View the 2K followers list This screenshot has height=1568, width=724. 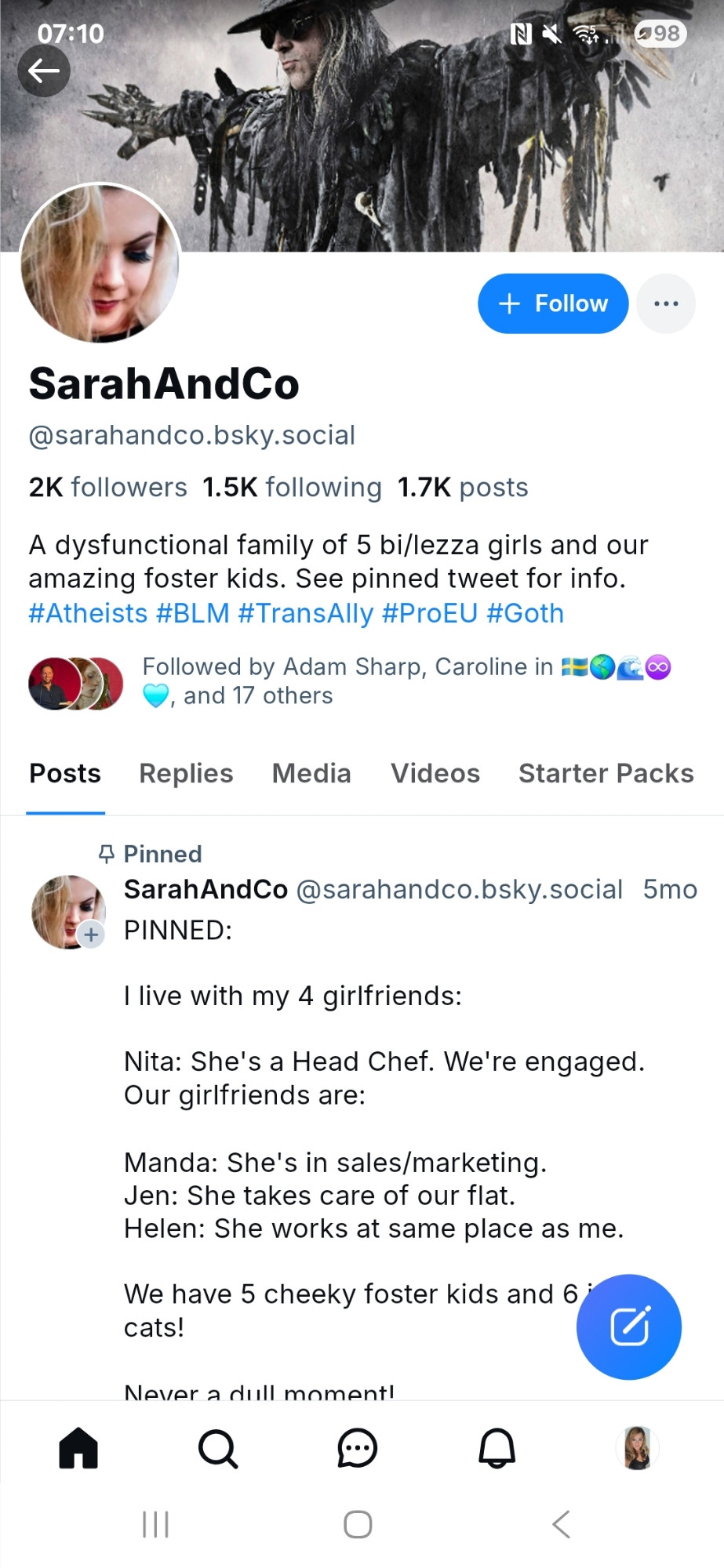(108, 488)
